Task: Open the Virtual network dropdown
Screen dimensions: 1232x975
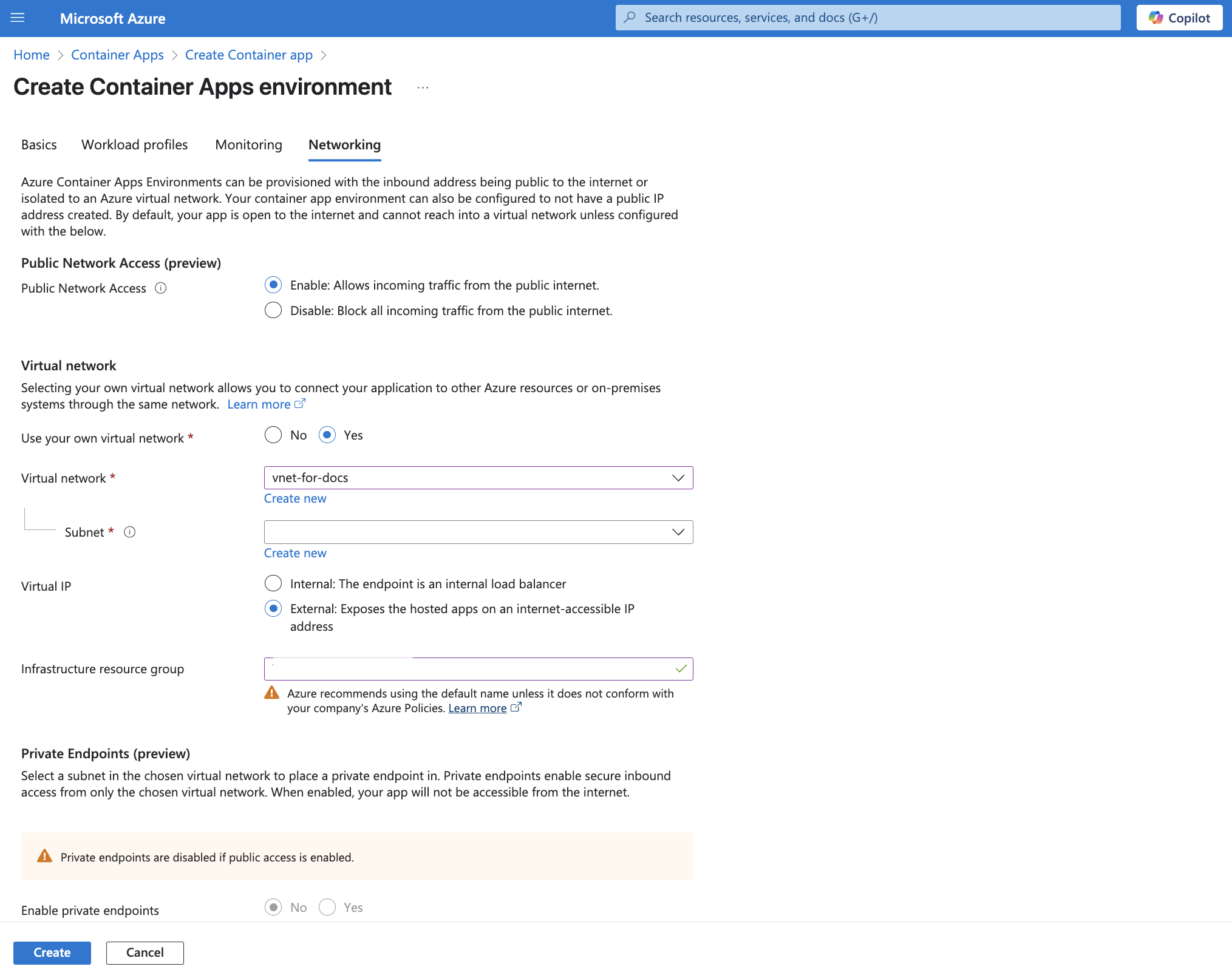Action: pyautogui.click(x=678, y=478)
